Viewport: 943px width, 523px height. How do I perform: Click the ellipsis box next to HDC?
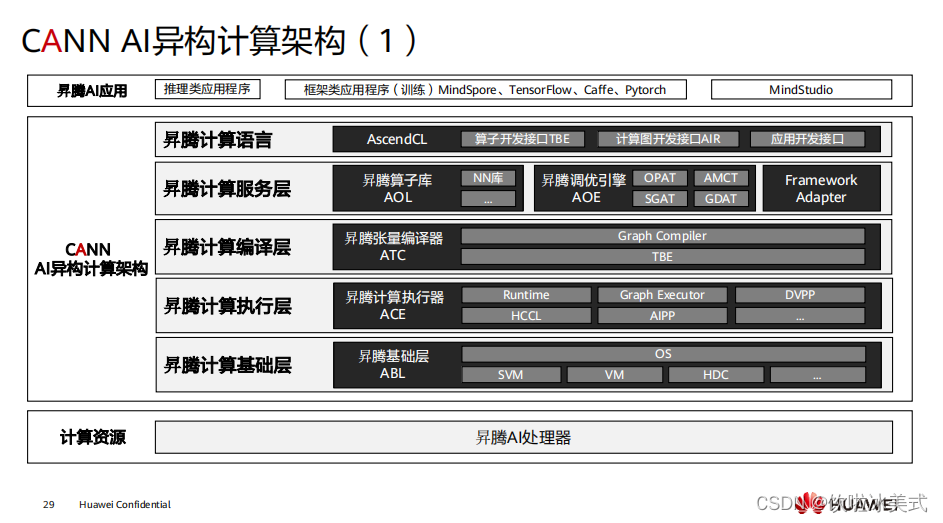pos(817,375)
